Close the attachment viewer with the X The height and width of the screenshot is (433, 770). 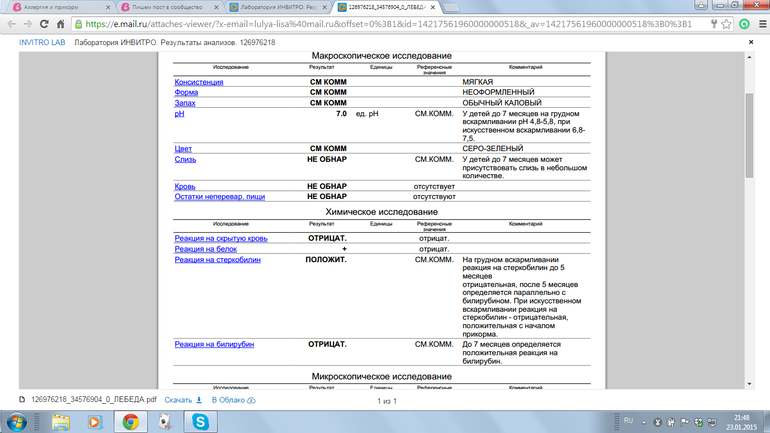tap(751, 43)
